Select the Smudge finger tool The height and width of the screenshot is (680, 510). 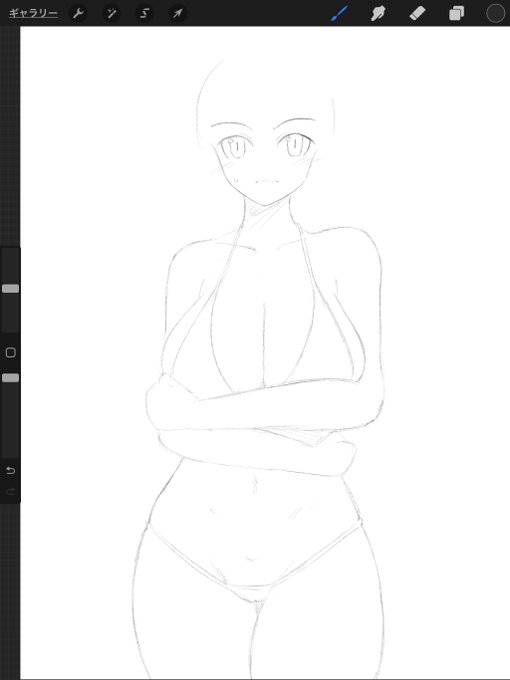(x=378, y=13)
